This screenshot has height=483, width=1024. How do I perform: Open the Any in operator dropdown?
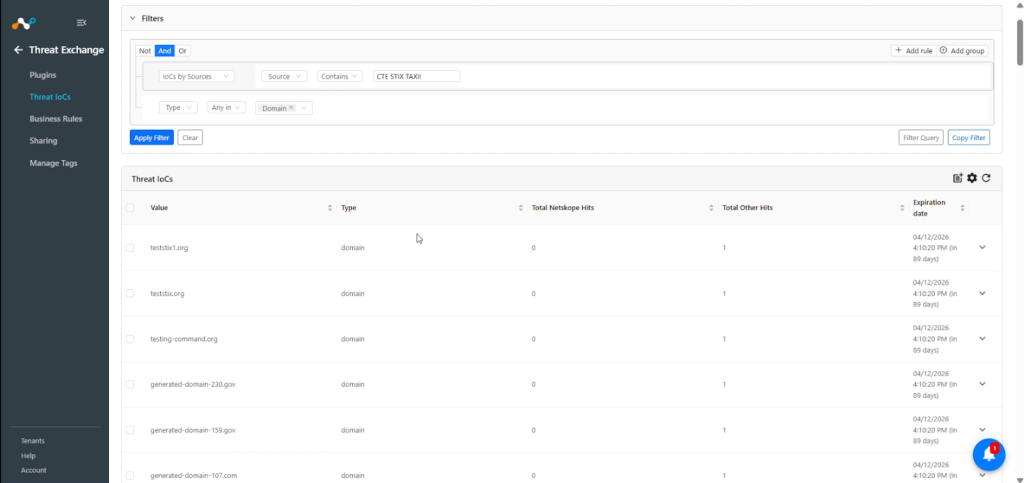tap(226, 108)
